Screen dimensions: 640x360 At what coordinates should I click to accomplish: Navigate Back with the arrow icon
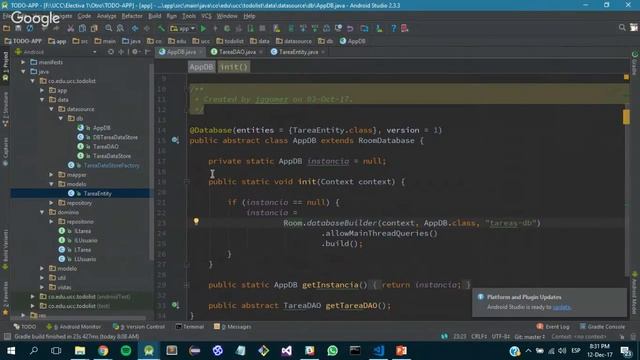[135, 29]
